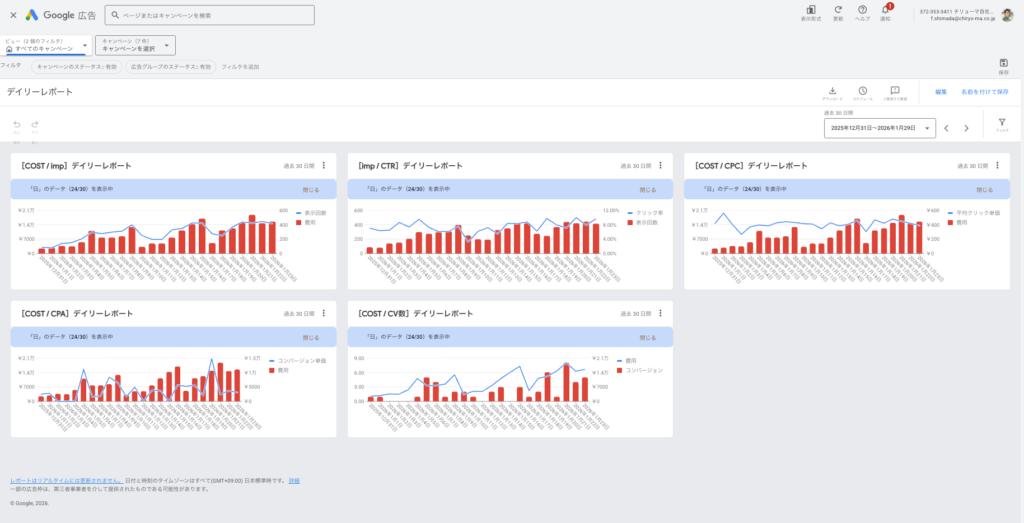This screenshot has height=523, width=1024.
Task: Click the ダウンロード download icon
Action: tap(833, 91)
